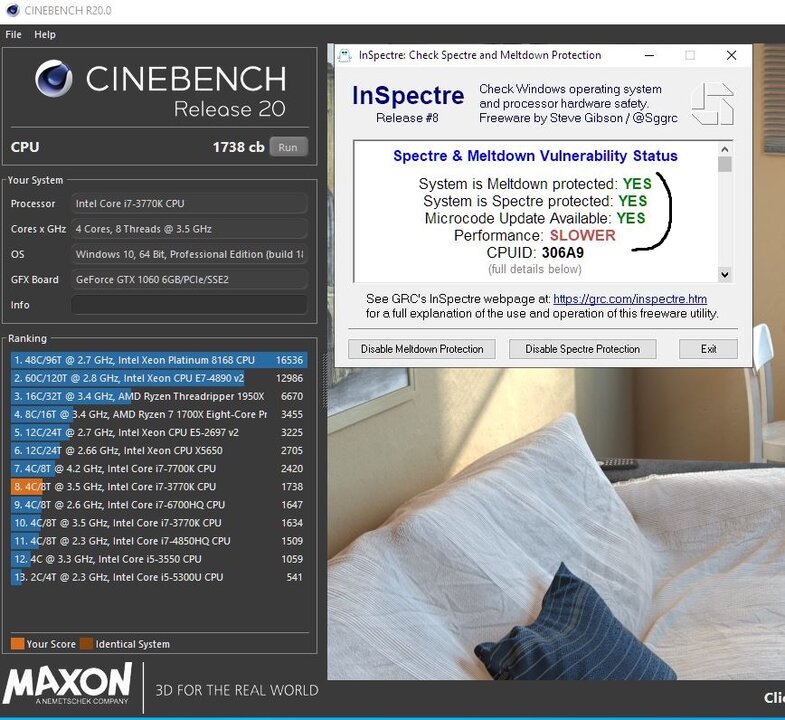Screen dimensions: 785x720
Task: Click the orange Your Score legend swatch
Action: [18, 644]
